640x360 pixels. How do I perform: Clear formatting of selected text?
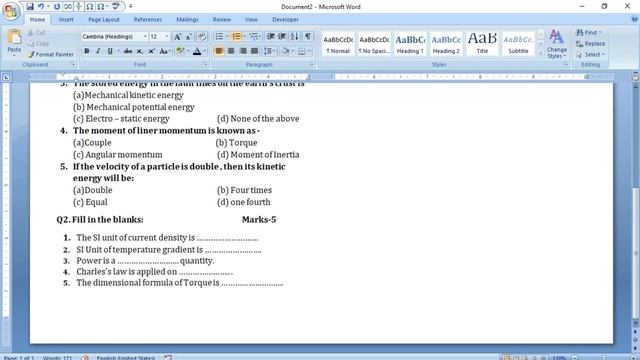tap(202, 37)
